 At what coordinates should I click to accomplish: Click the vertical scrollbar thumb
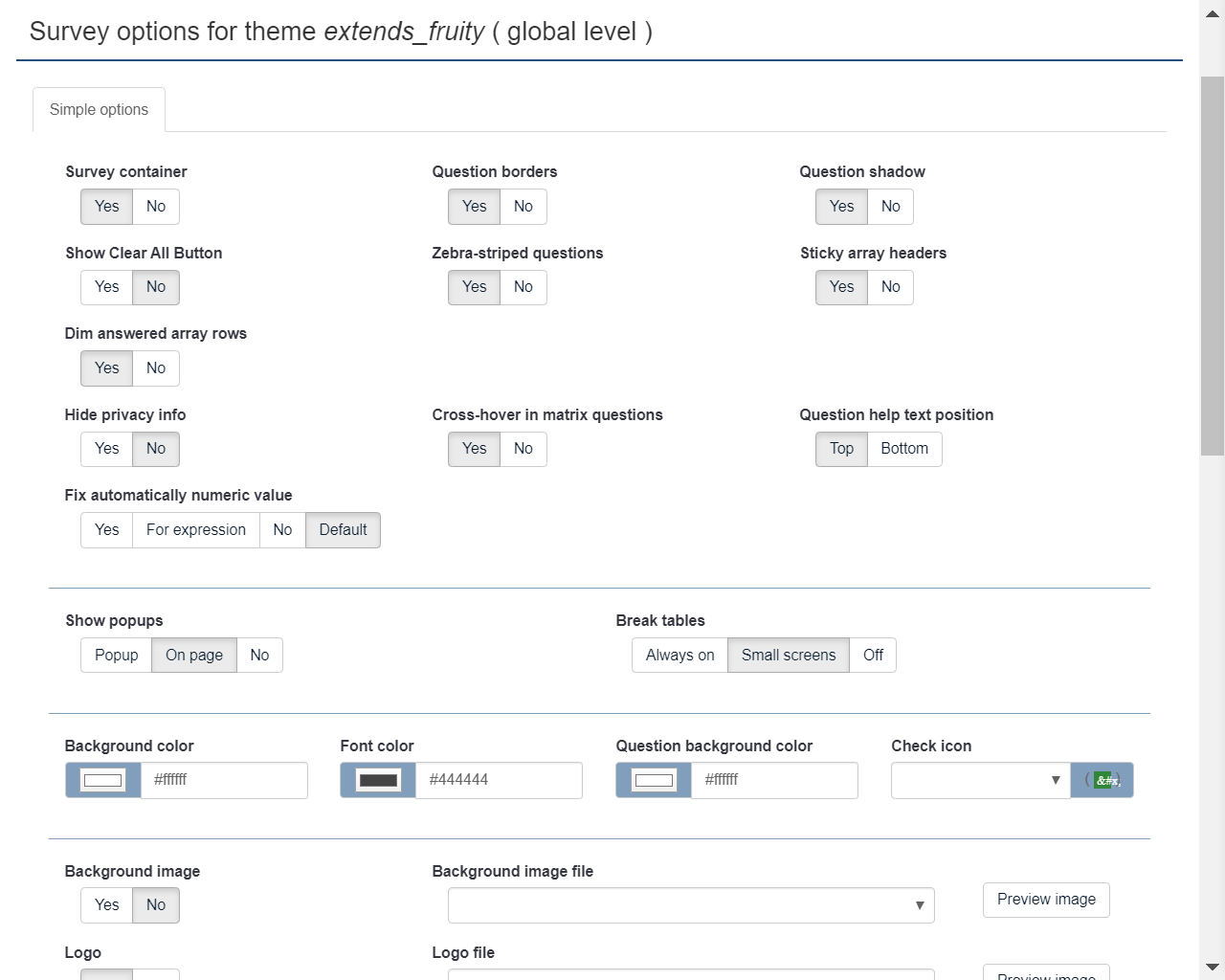[1213, 266]
